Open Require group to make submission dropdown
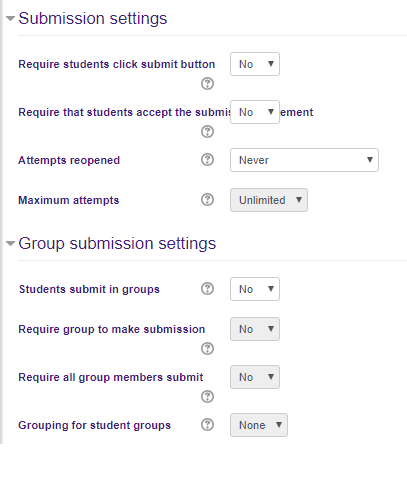Image resolution: width=407 pixels, height=483 pixels. [255, 329]
